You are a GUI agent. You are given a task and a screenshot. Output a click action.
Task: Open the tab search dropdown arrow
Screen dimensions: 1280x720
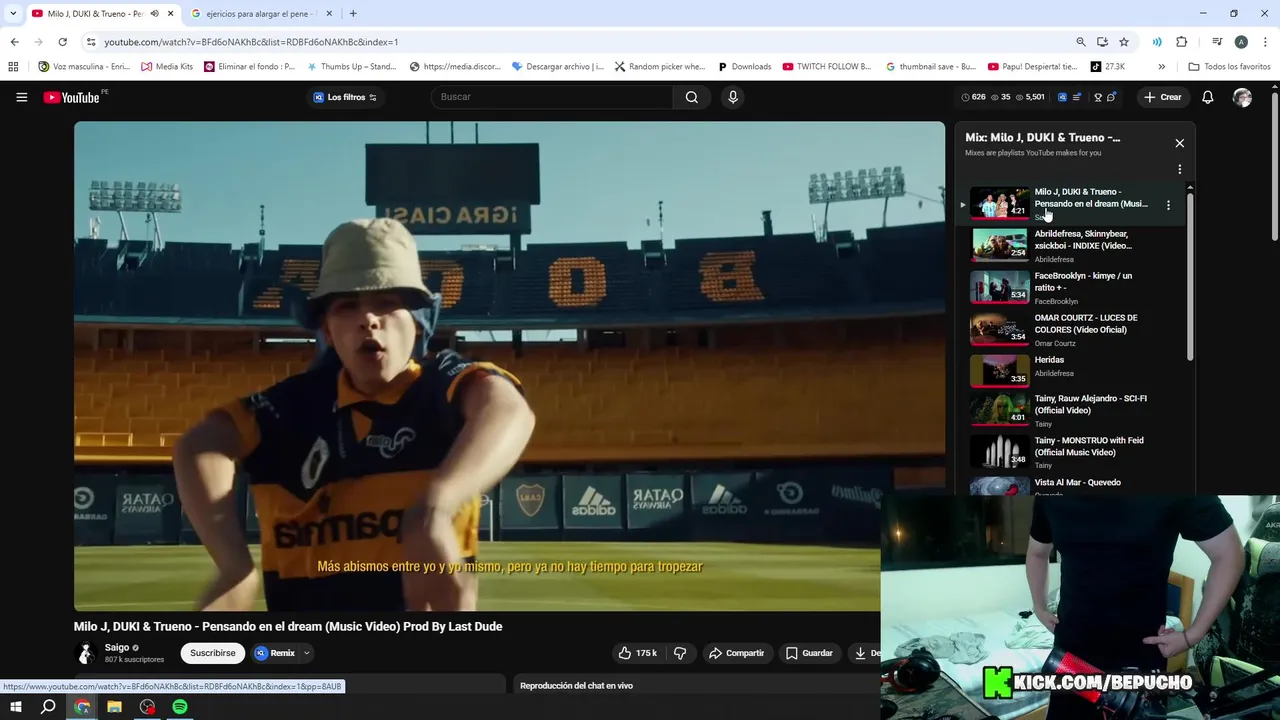pos(13,14)
